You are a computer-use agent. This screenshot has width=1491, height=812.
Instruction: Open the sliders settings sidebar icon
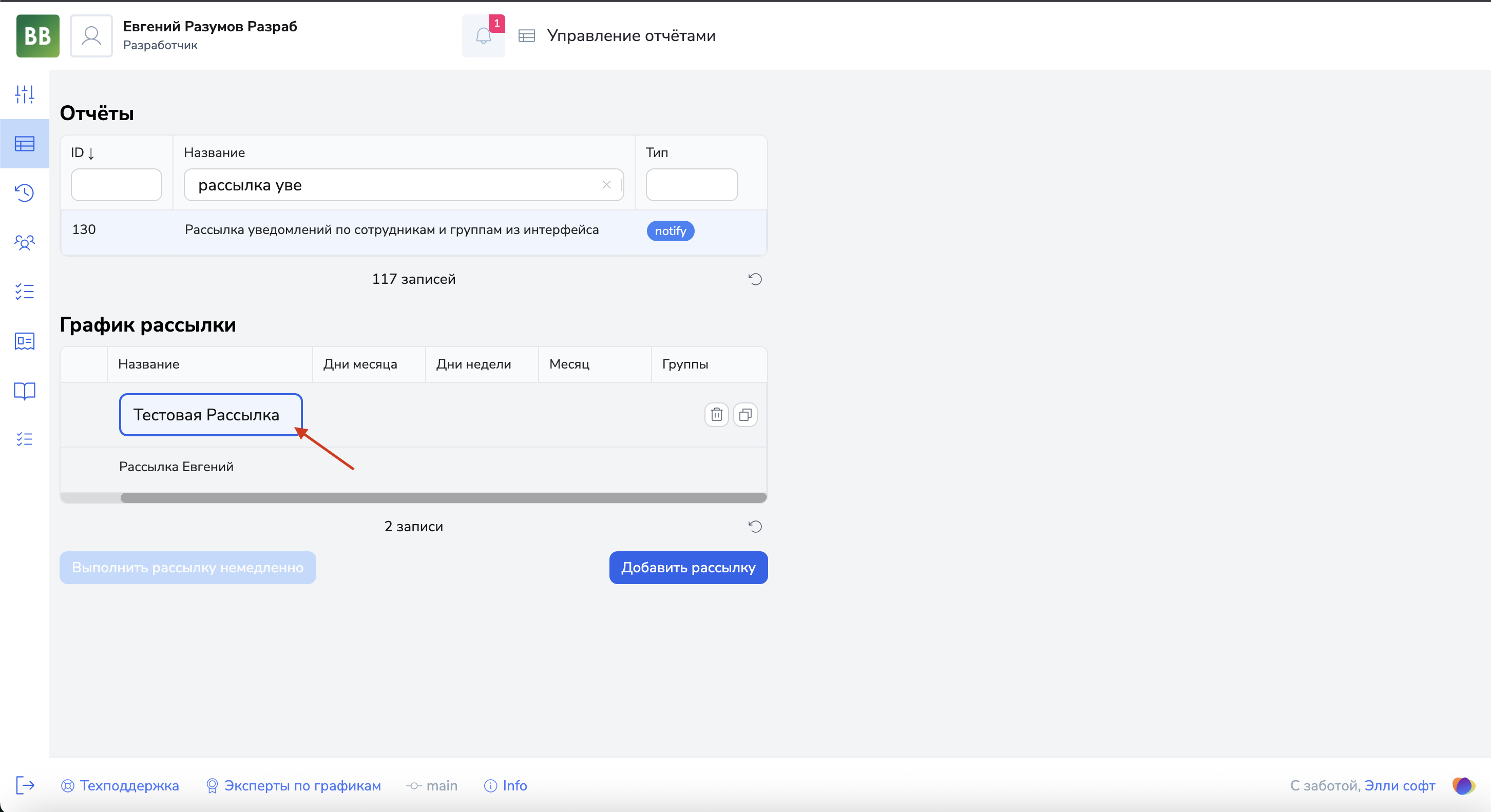point(24,94)
